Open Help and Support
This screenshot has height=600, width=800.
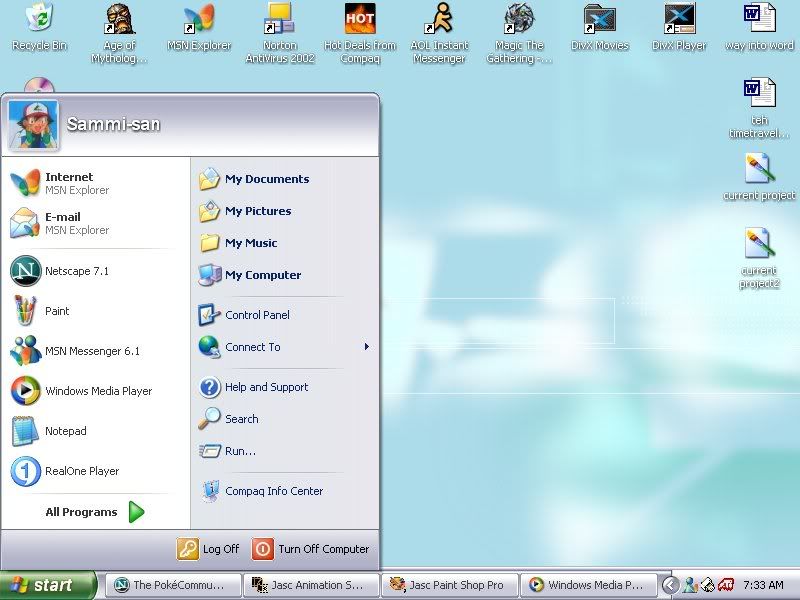click(x=285, y=387)
